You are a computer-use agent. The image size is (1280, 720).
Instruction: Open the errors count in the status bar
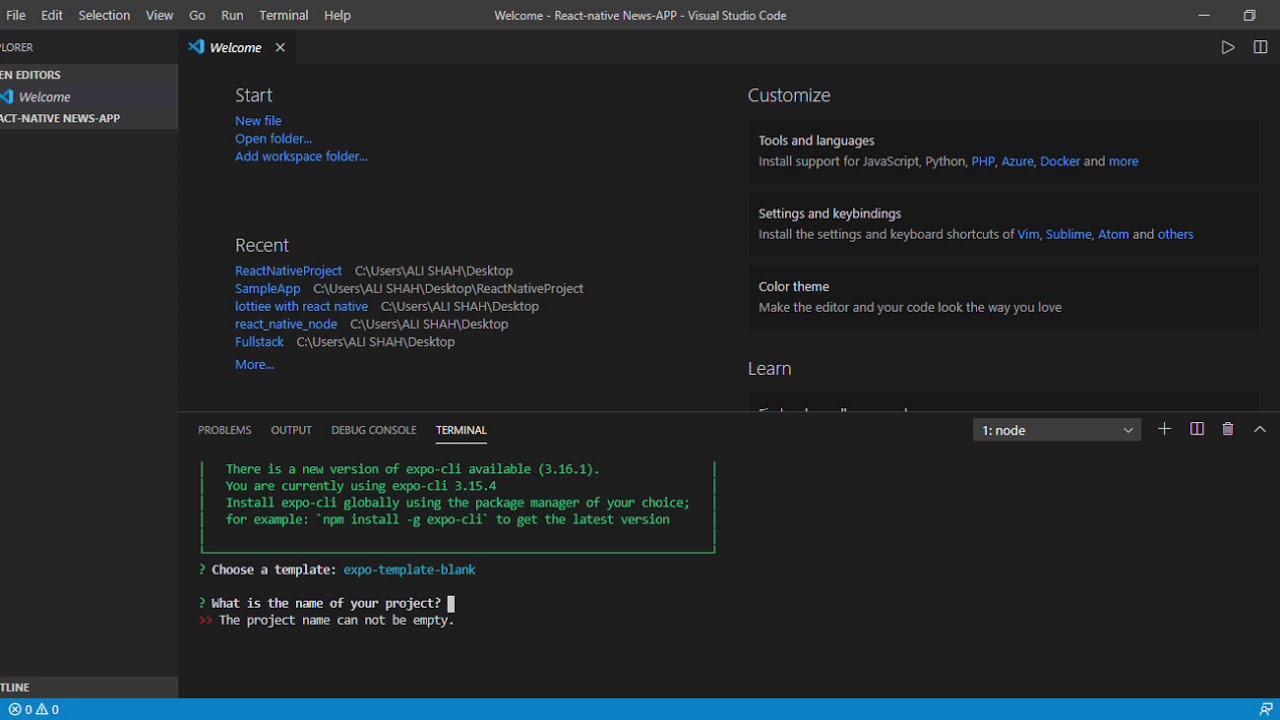tap(20, 709)
